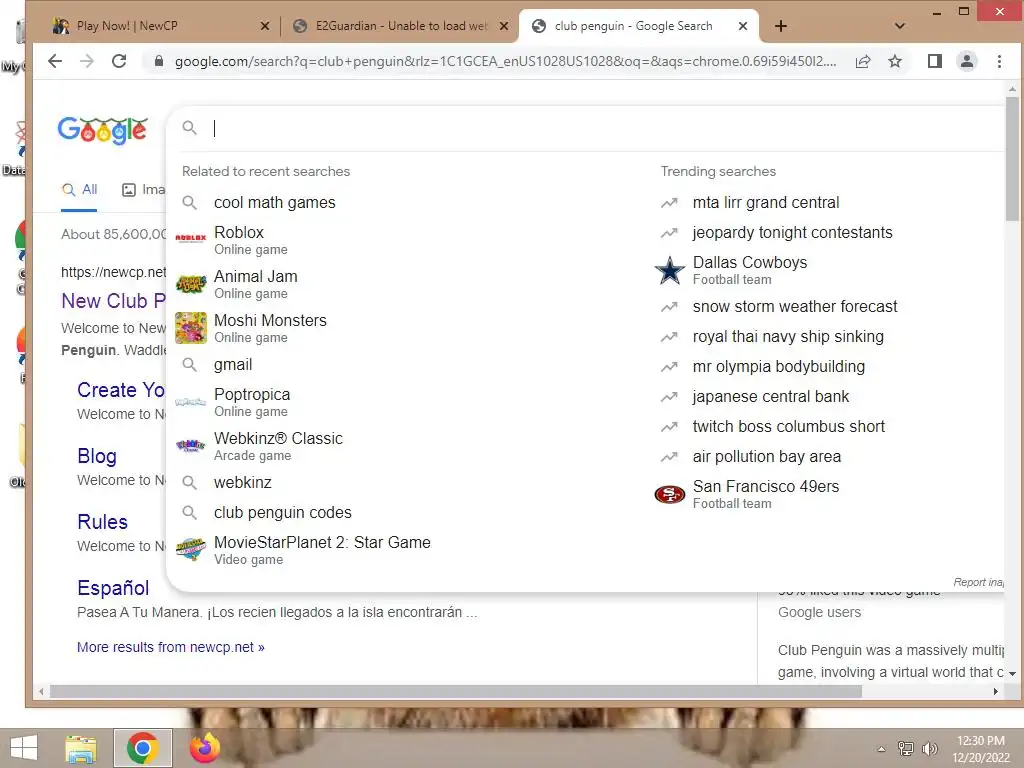Click the vertical scrollbar thumb
This screenshot has width=1024, height=768.
[1012, 159]
